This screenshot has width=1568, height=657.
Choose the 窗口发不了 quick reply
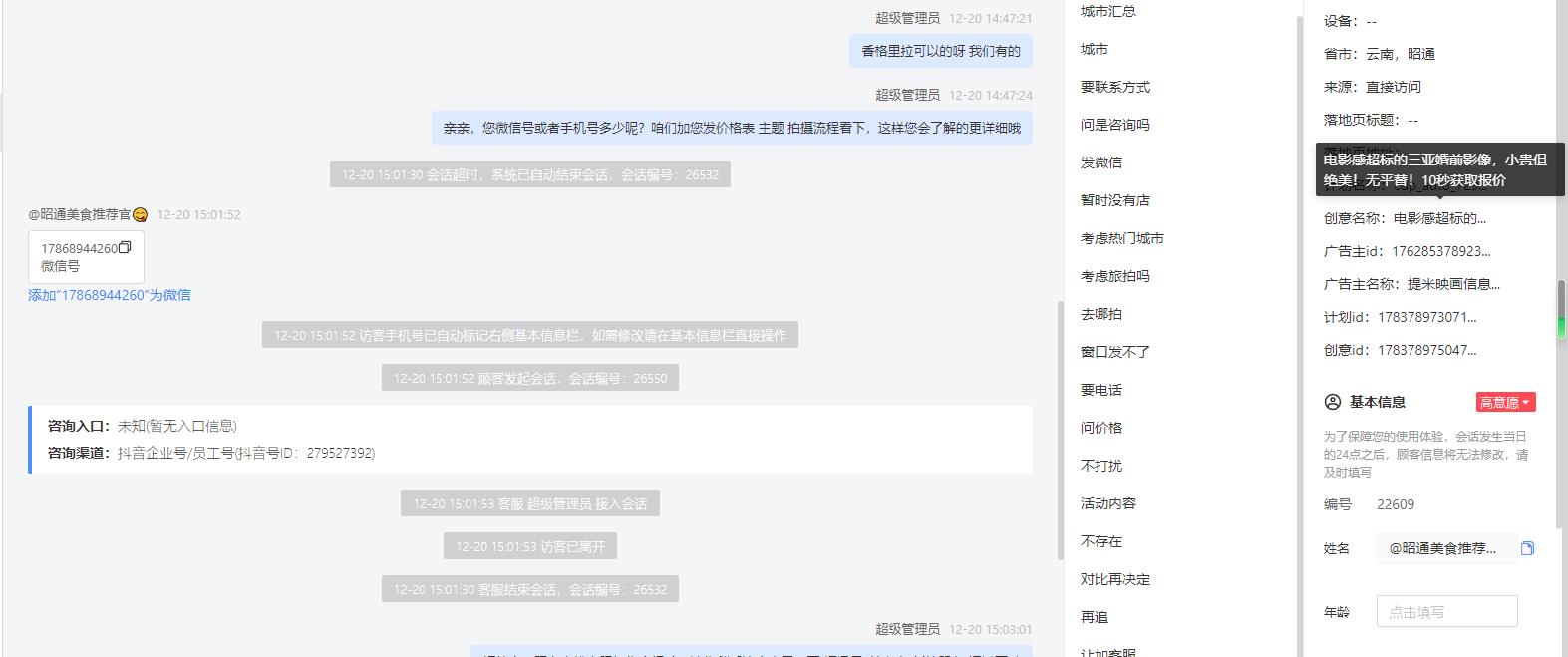click(x=1115, y=352)
